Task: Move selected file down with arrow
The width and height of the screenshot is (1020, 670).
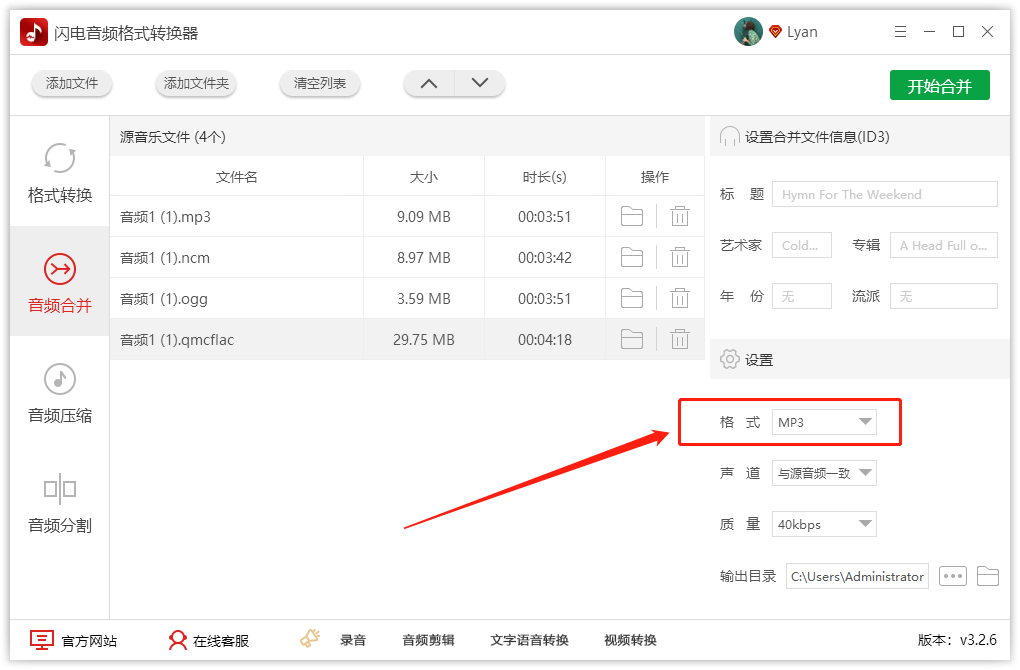Action: [479, 83]
